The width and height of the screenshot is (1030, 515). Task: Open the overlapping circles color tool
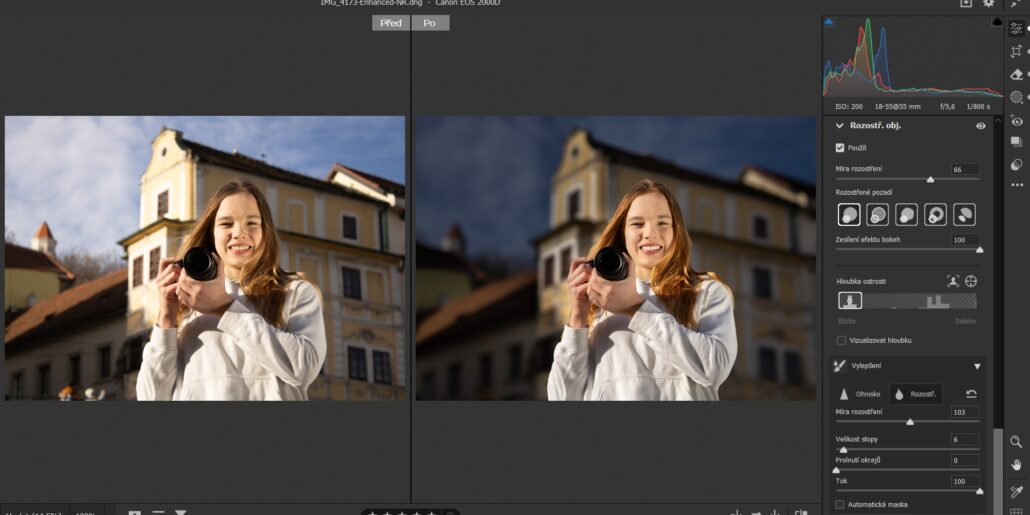click(x=1016, y=164)
